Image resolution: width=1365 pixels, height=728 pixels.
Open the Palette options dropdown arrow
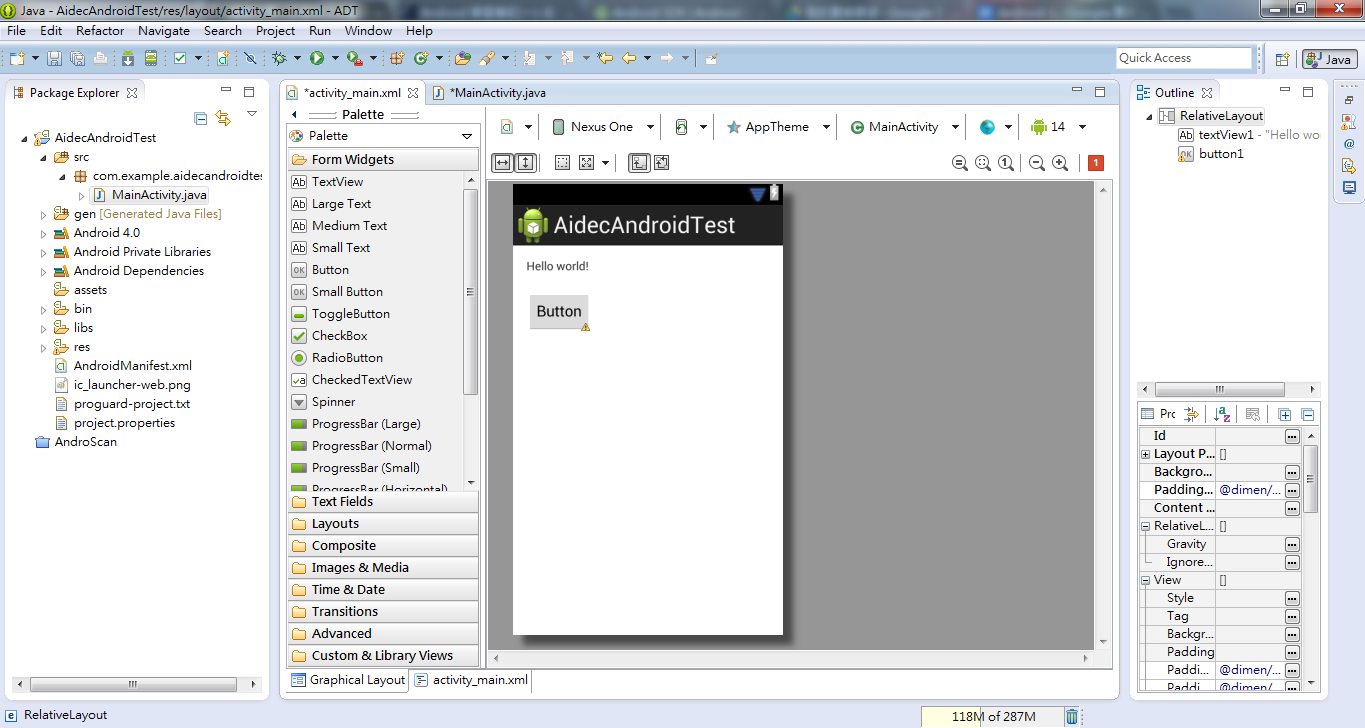point(466,136)
